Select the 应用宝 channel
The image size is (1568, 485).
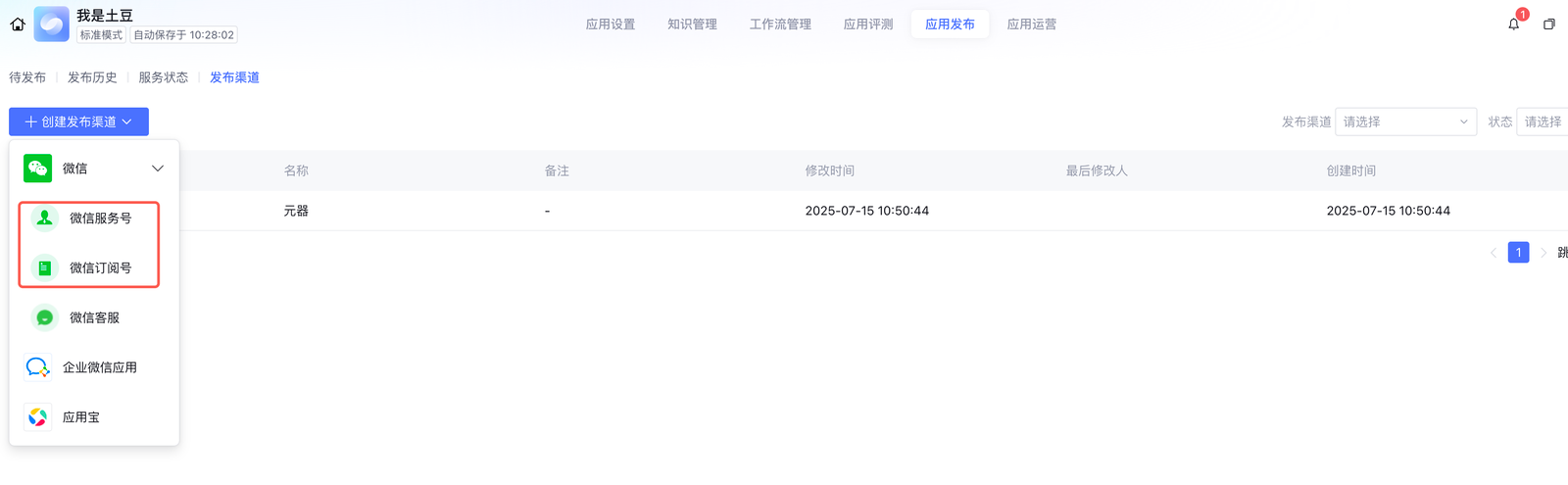[80, 417]
